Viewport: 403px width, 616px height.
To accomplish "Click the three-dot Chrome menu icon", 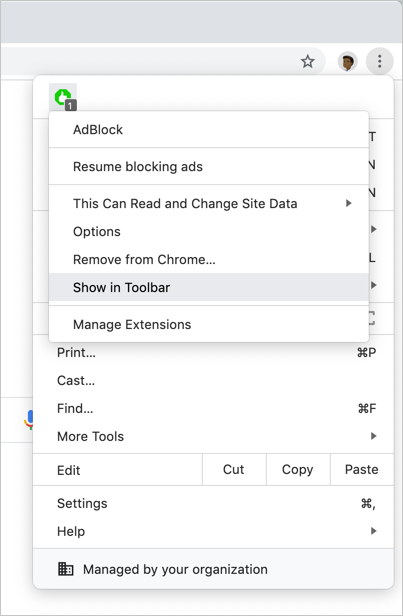I will [379, 61].
